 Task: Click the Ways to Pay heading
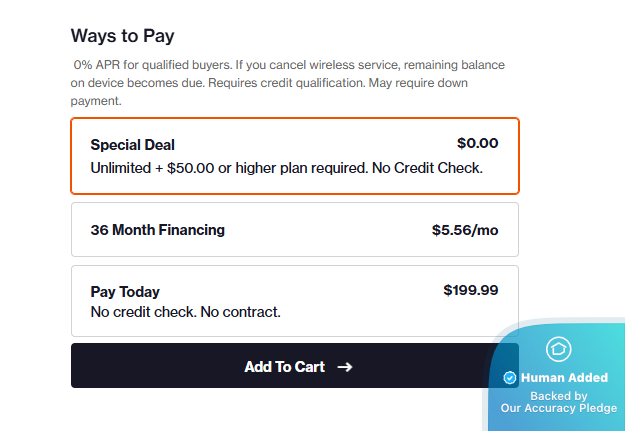pos(122,36)
